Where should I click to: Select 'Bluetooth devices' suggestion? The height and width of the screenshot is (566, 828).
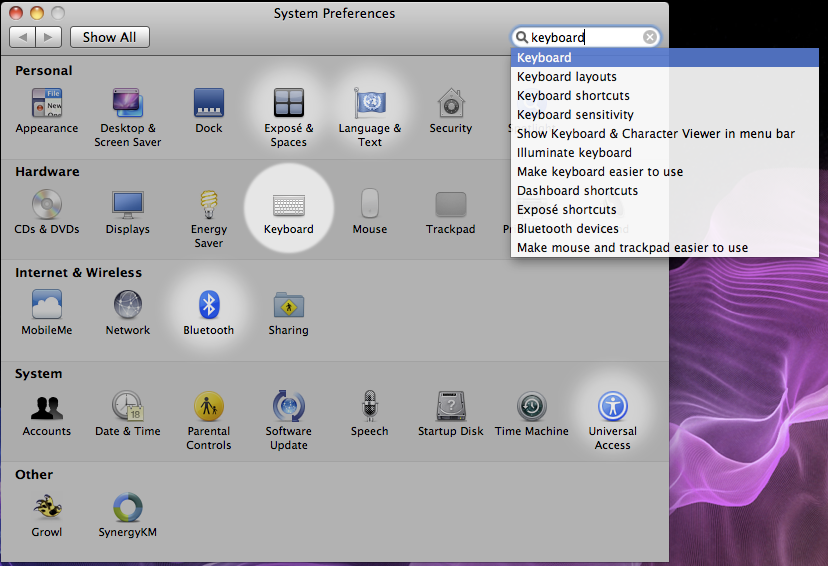pyautogui.click(x=665, y=229)
